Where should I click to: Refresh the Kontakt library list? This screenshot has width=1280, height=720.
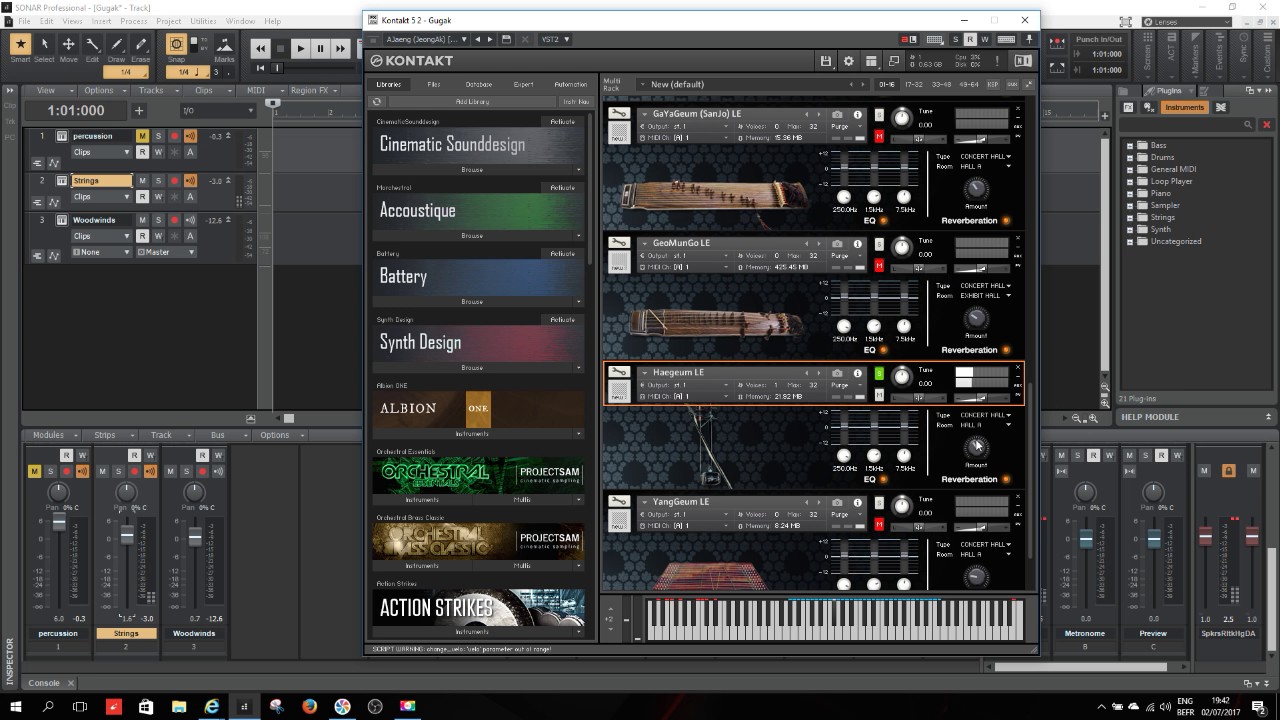[377, 101]
